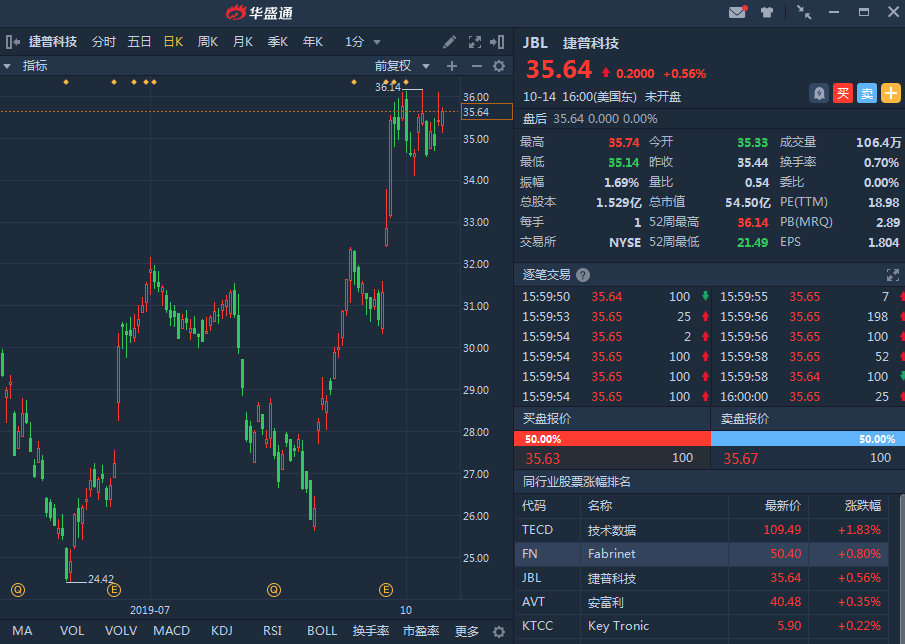
Task: Click the first Q quarterly report marker
Action: coord(18,590)
